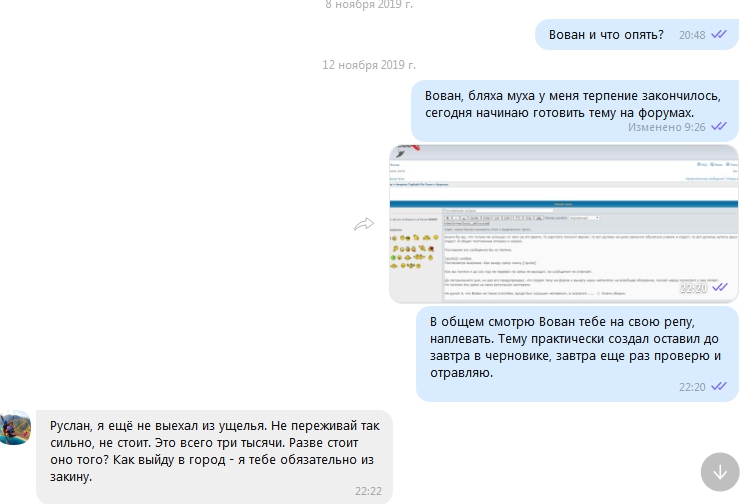Click read checkmarks on "Вован и что опять?"

click(719, 34)
